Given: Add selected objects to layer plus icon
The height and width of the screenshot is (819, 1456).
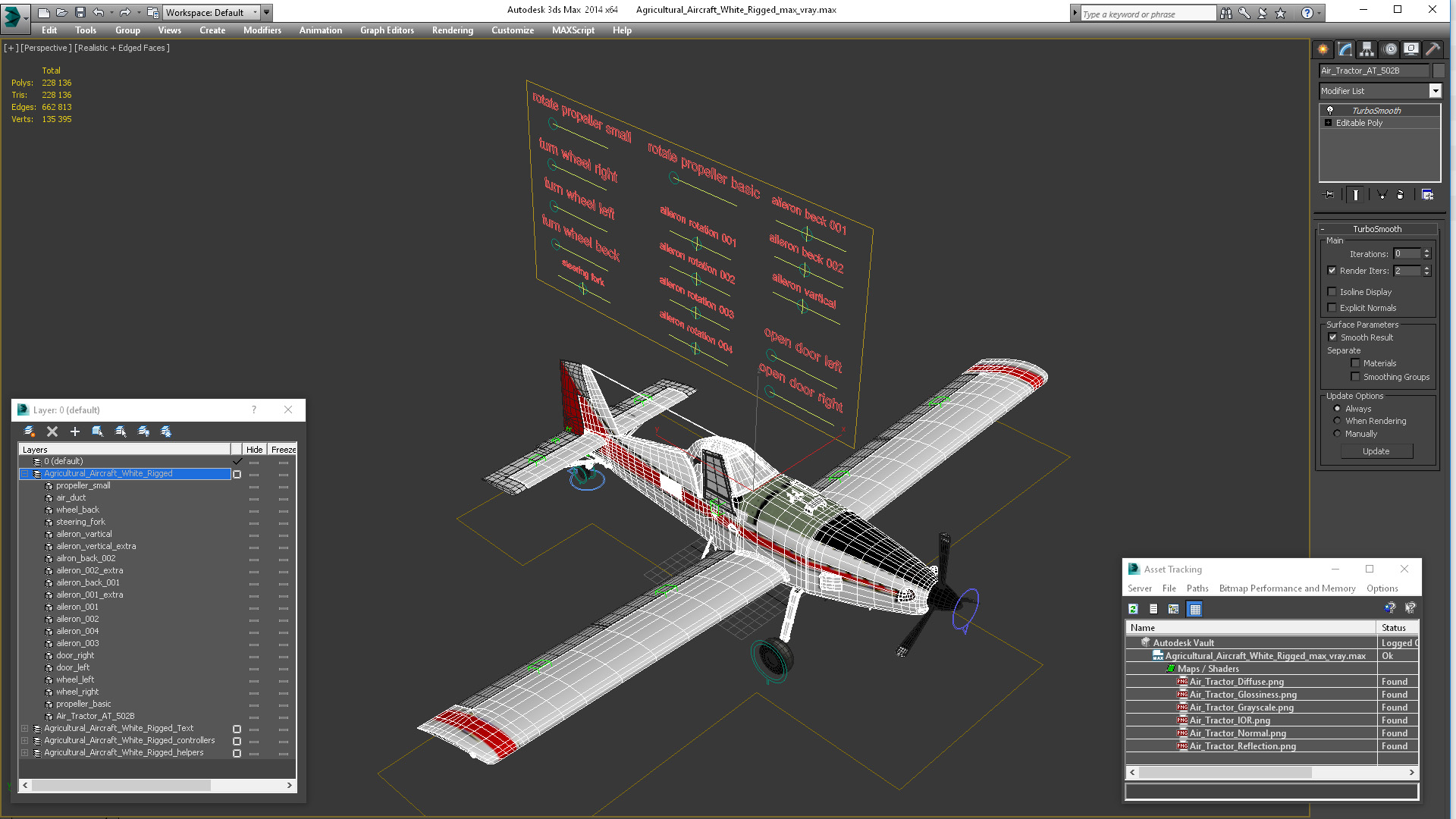Looking at the screenshot, I should (x=75, y=431).
